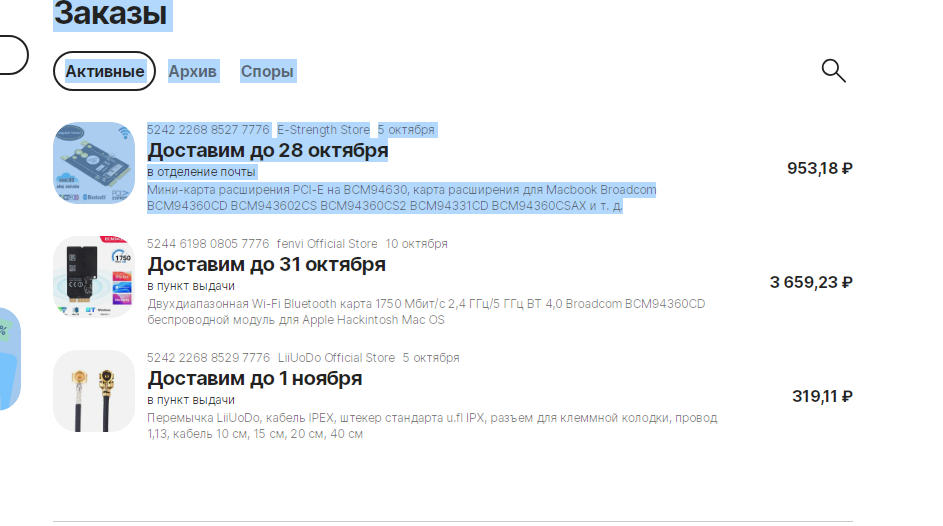The width and height of the screenshot is (943, 526).
Task: Open the E-Strength Store link
Action: pyautogui.click(x=324, y=130)
